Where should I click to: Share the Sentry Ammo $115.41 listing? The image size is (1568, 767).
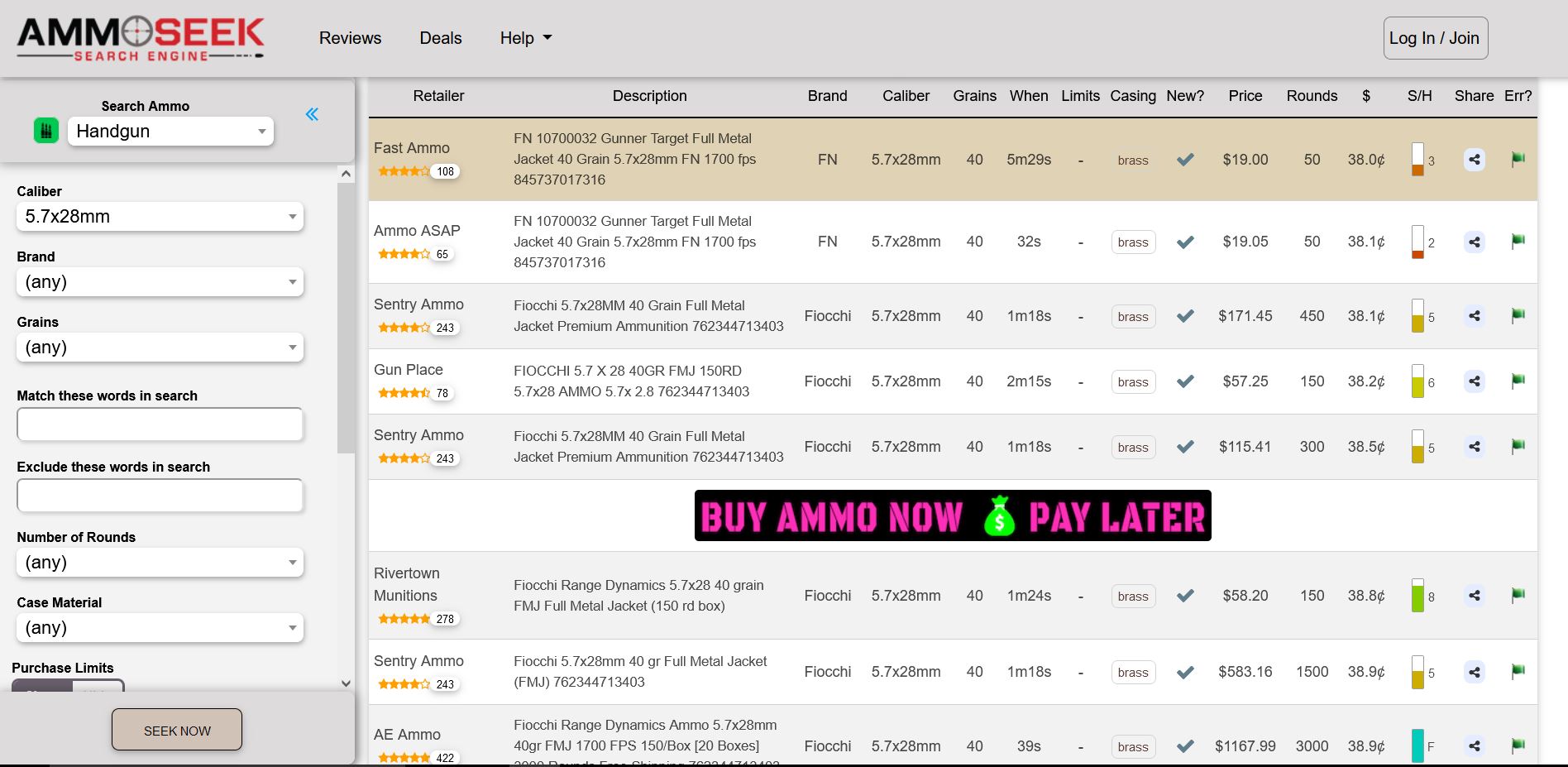pyautogui.click(x=1474, y=447)
